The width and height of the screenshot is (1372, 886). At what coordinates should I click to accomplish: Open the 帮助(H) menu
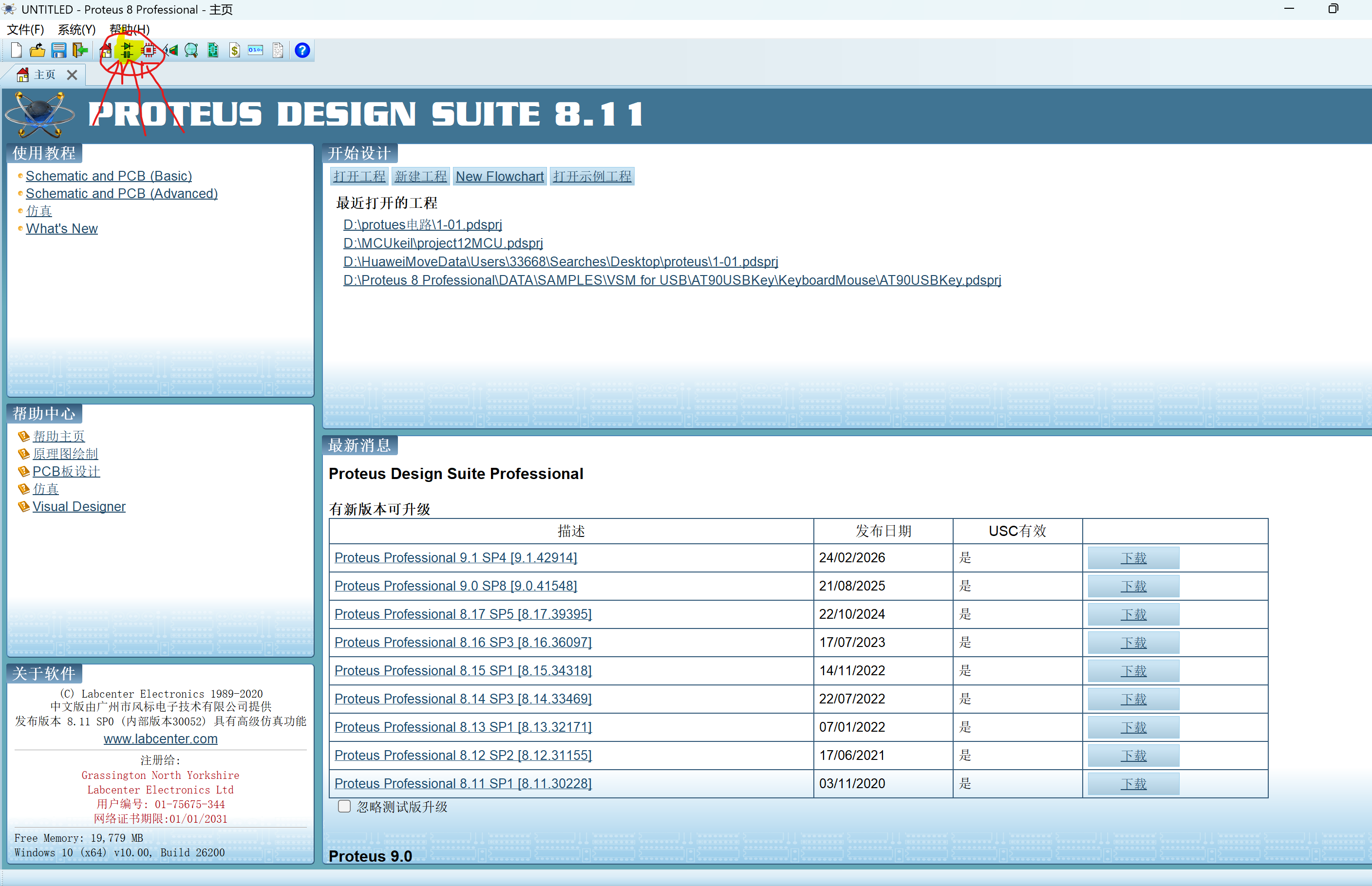pos(130,29)
